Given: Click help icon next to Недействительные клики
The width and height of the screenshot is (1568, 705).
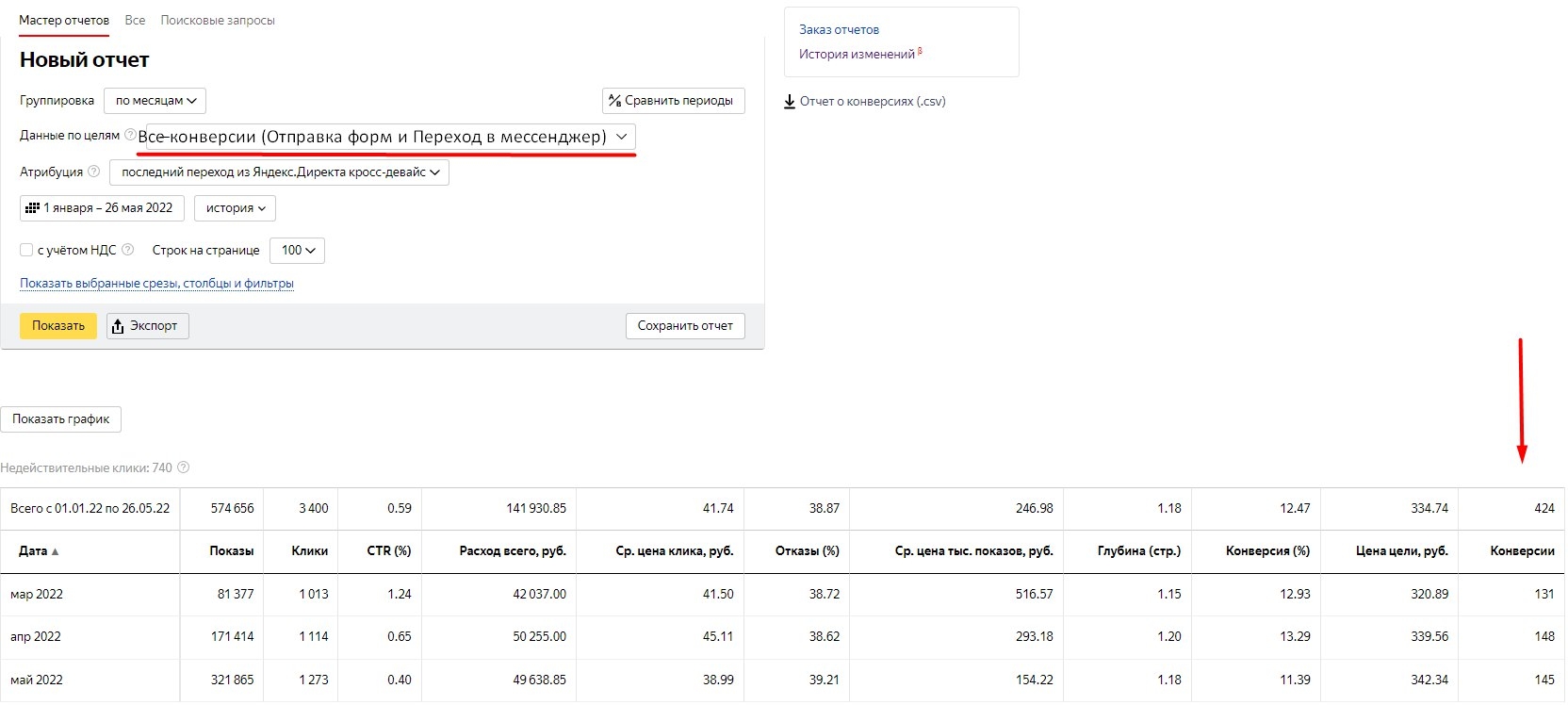Looking at the screenshot, I should tap(184, 467).
